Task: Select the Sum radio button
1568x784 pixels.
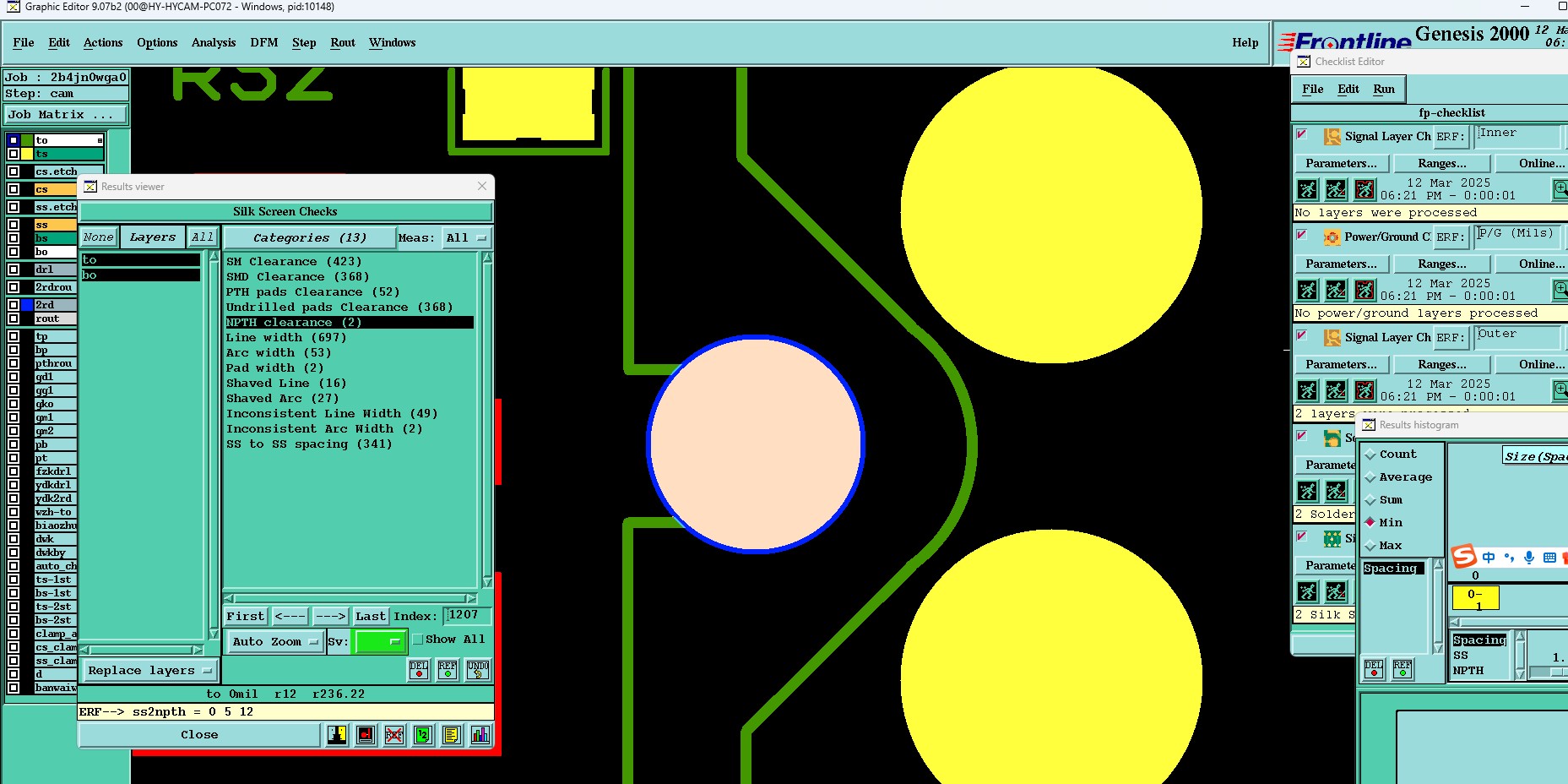Action: 1370,500
